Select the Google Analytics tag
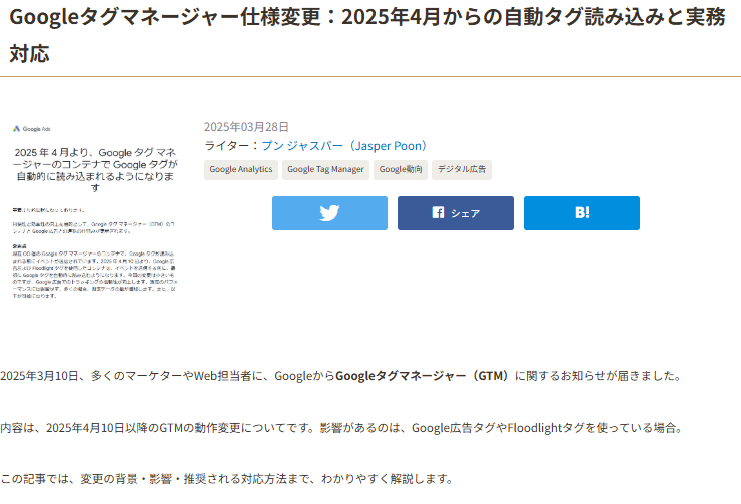This screenshot has height=504, width=741. pyautogui.click(x=241, y=169)
